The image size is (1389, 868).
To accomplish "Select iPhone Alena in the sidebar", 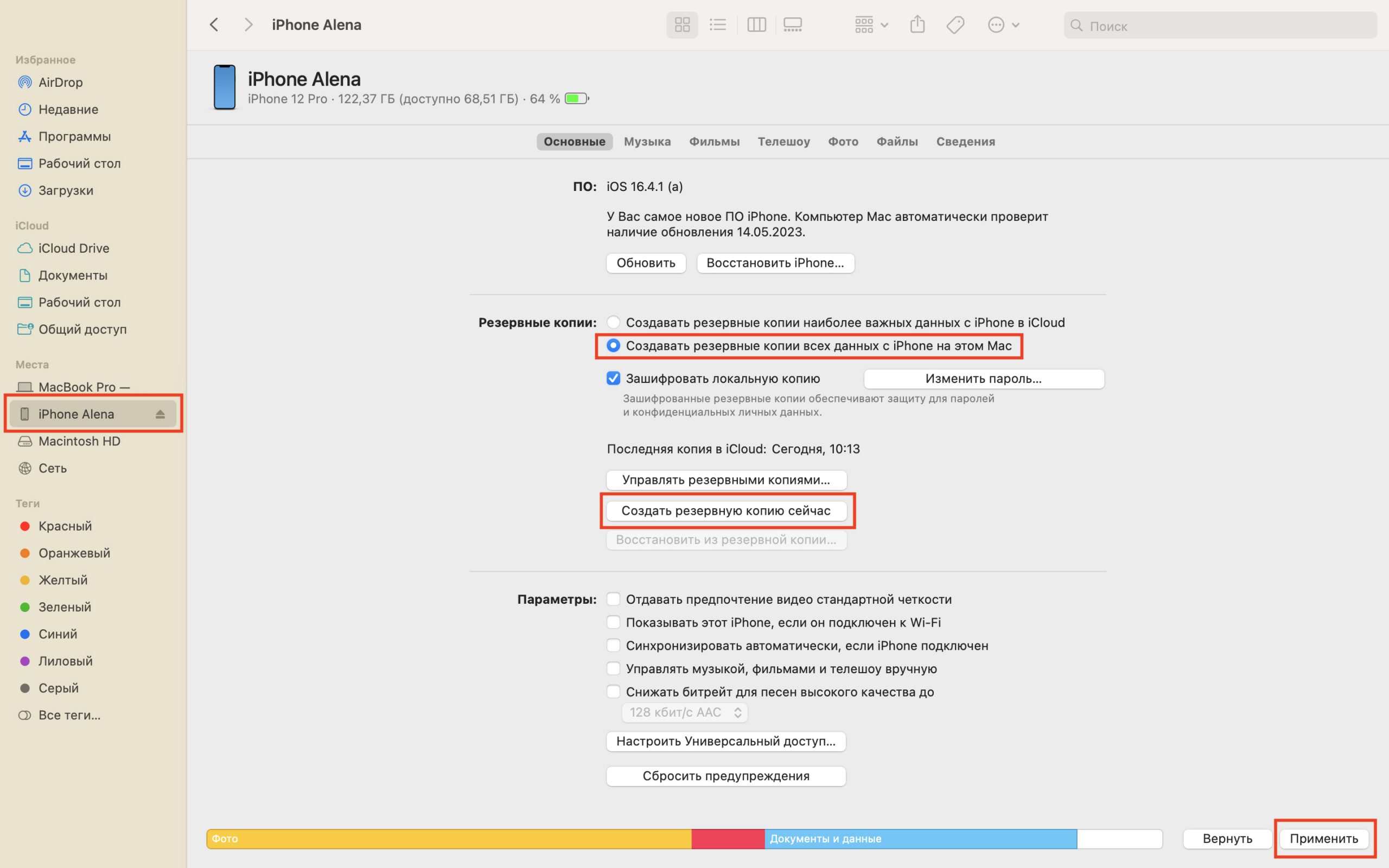I will point(93,414).
